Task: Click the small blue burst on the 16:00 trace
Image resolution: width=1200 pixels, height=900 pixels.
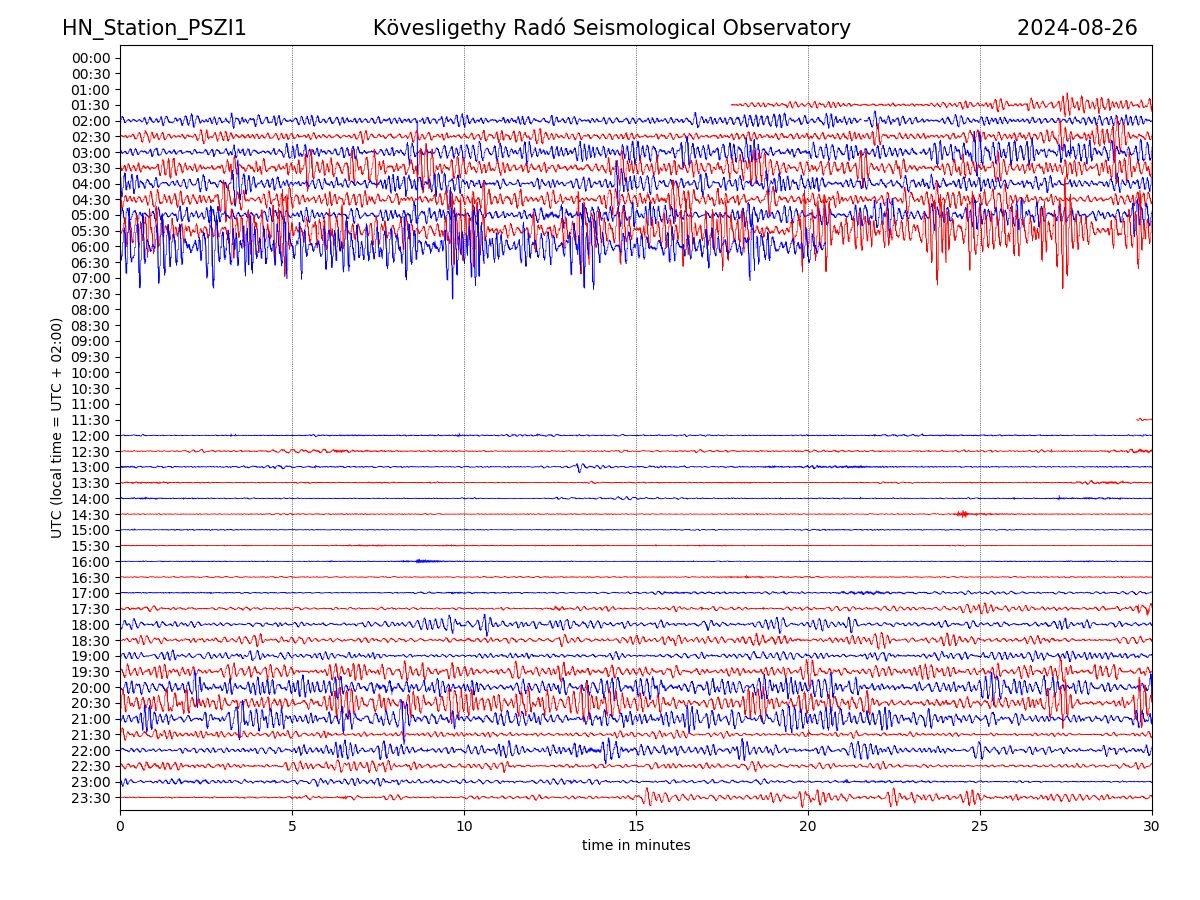Action: 423,561
